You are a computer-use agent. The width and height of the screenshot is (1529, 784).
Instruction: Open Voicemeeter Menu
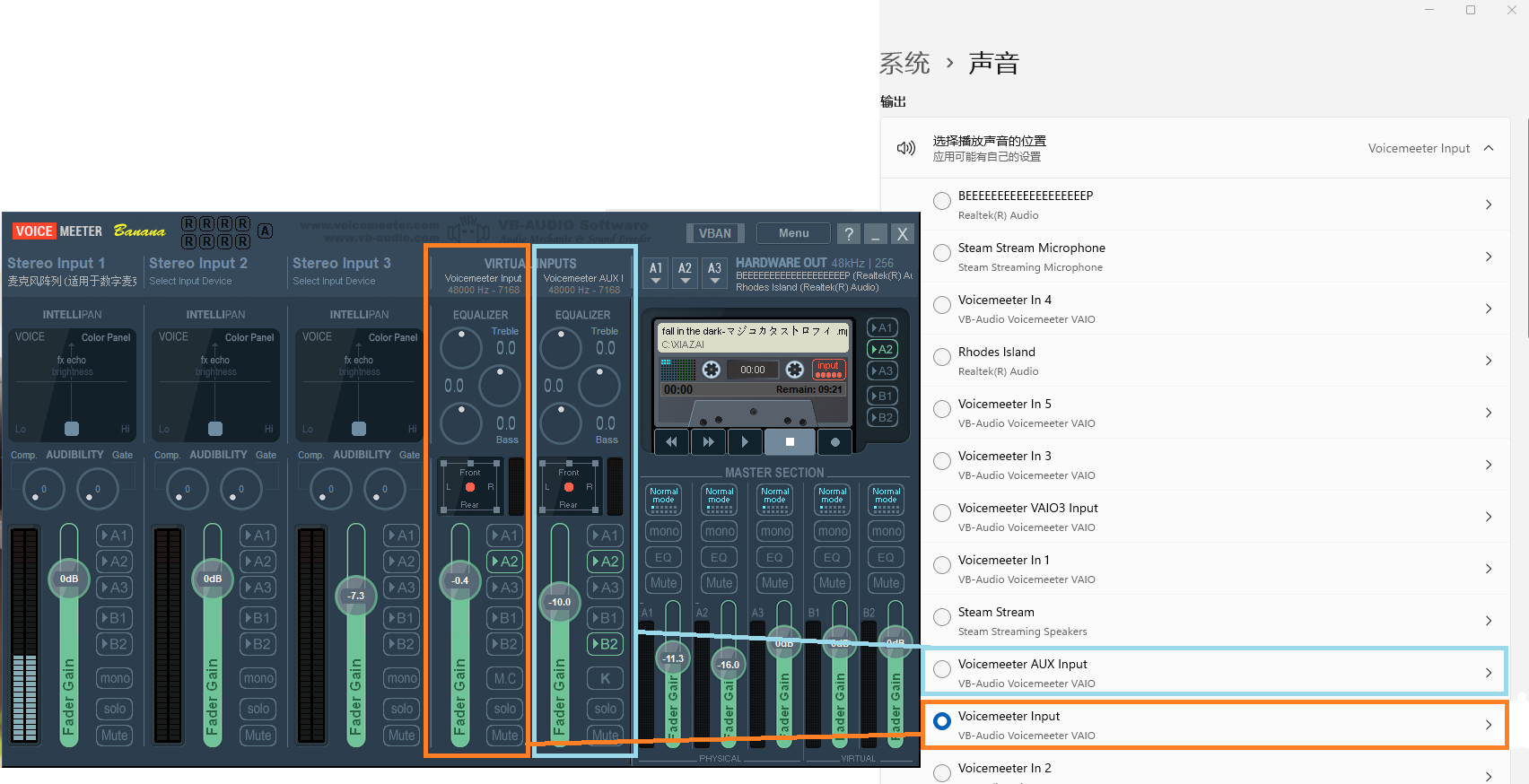pyautogui.click(x=793, y=233)
